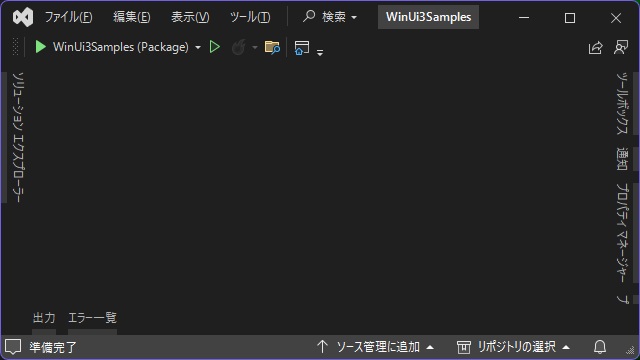Expand the 検索 dropdown arrow

pyautogui.click(x=354, y=18)
